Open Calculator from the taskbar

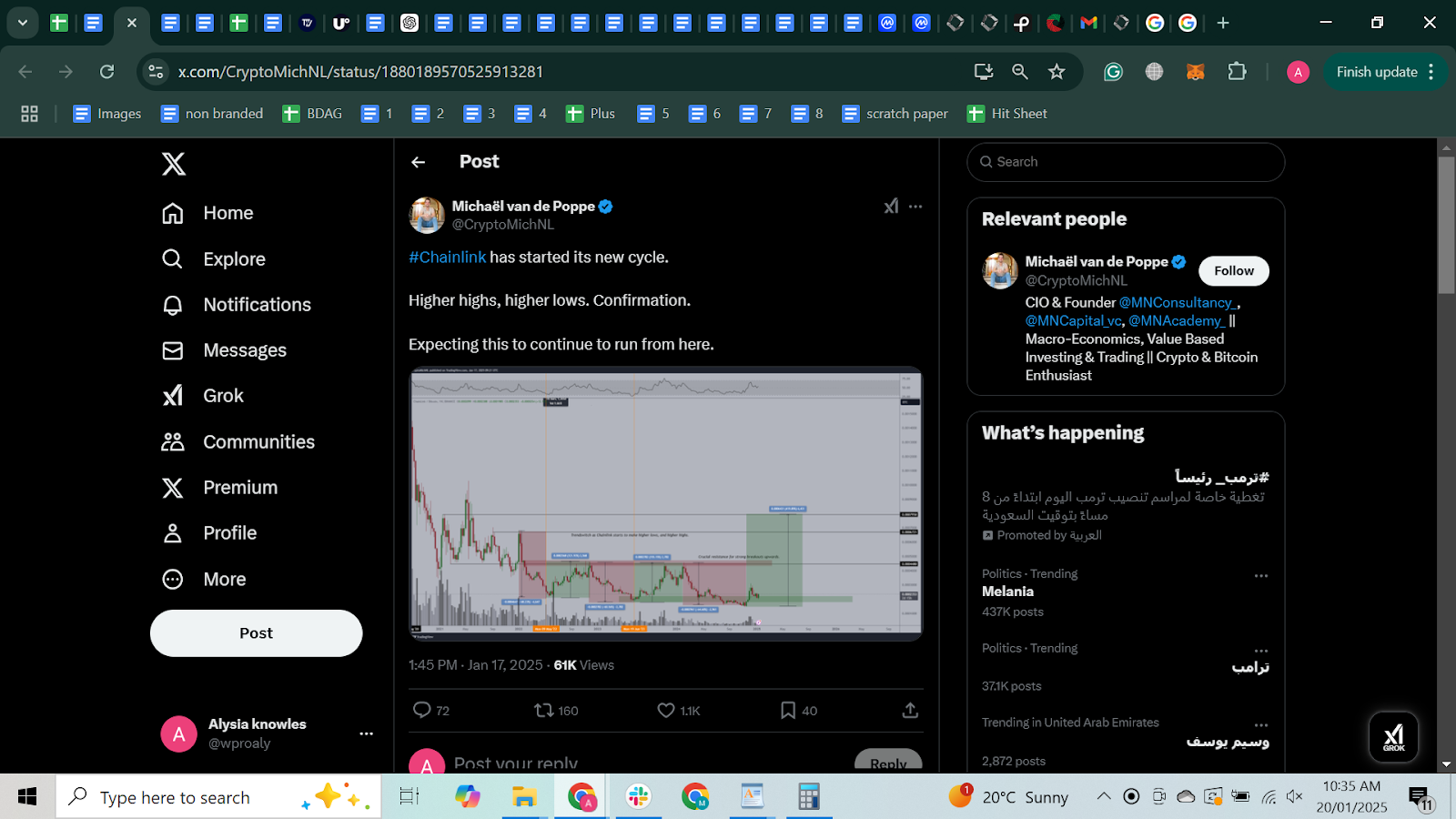point(808,797)
